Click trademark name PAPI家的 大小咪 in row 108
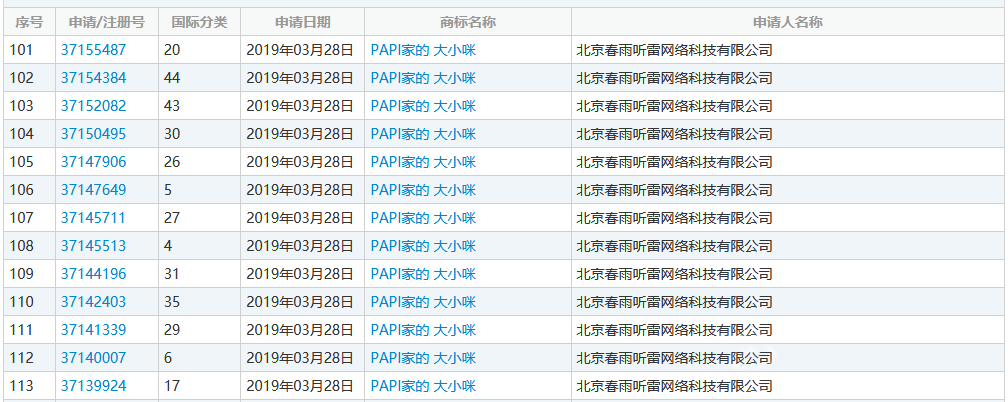The width and height of the screenshot is (1008, 402). click(423, 246)
